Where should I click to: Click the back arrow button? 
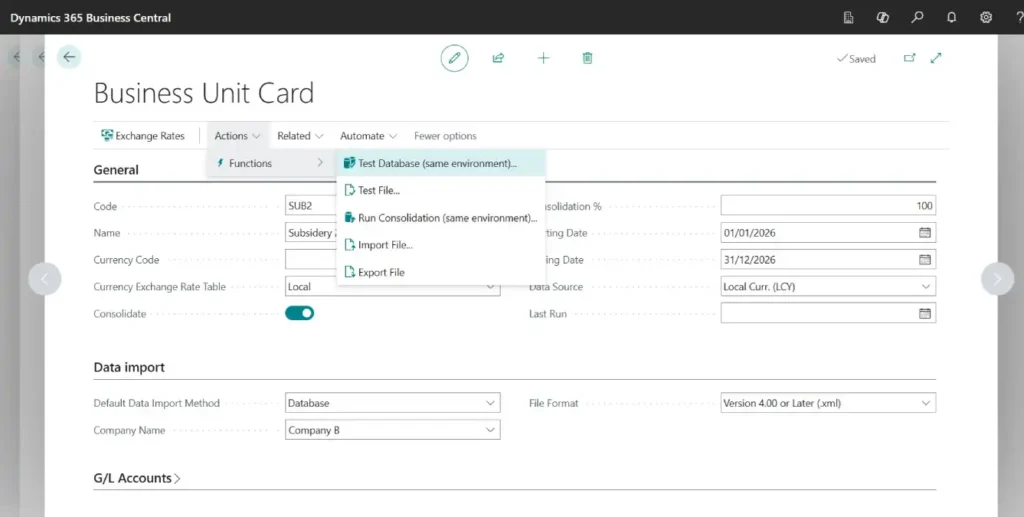click(69, 57)
